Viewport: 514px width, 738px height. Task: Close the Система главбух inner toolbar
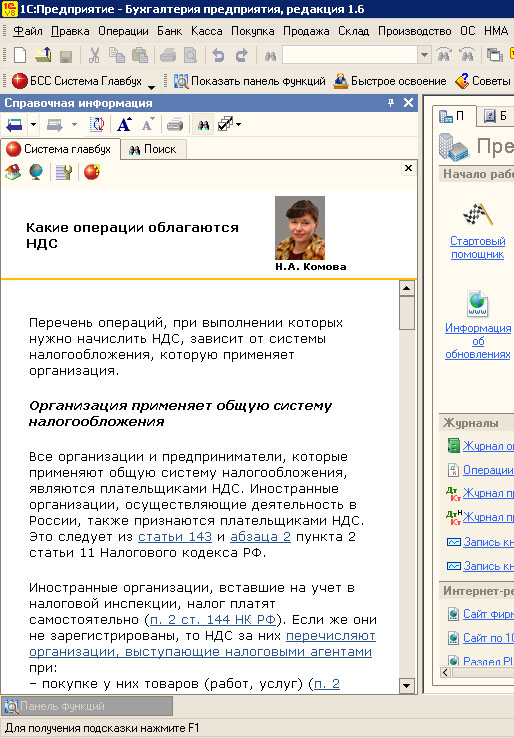point(408,168)
